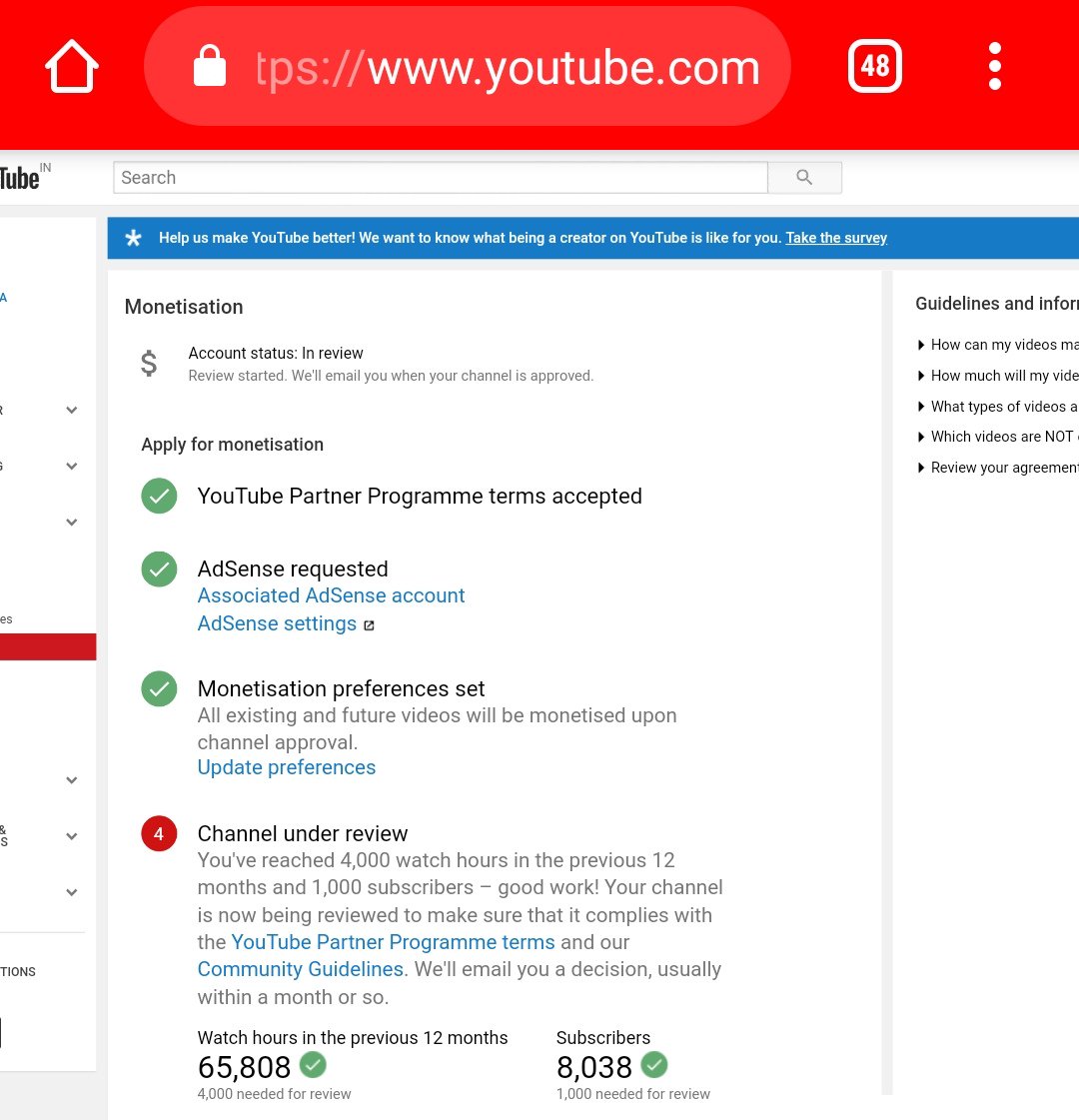Expand 'Review your agreement' guideline
This screenshot has height=1120, width=1079.
(998, 468)
